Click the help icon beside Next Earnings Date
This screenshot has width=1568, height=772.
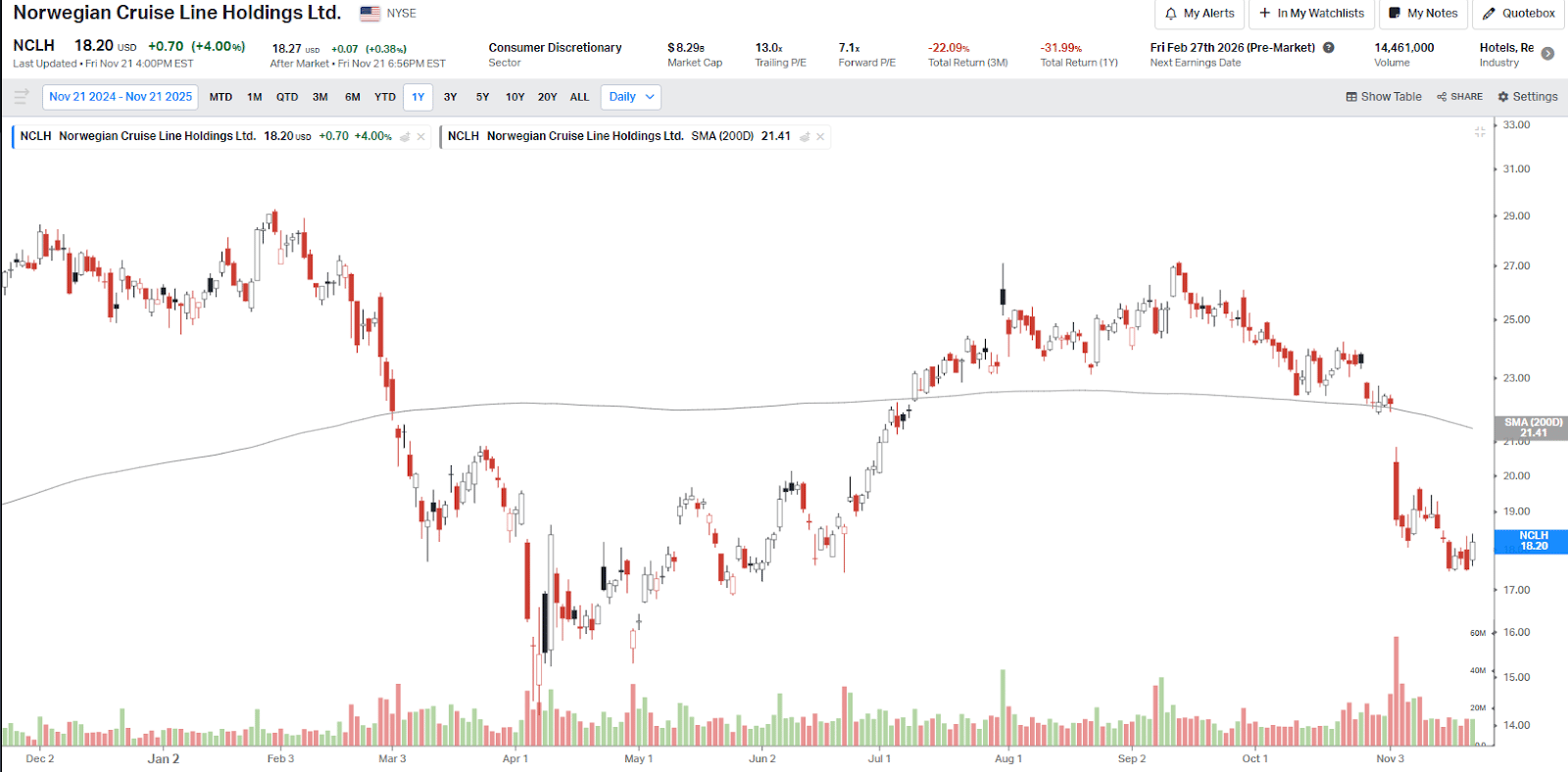point(1329,47)
